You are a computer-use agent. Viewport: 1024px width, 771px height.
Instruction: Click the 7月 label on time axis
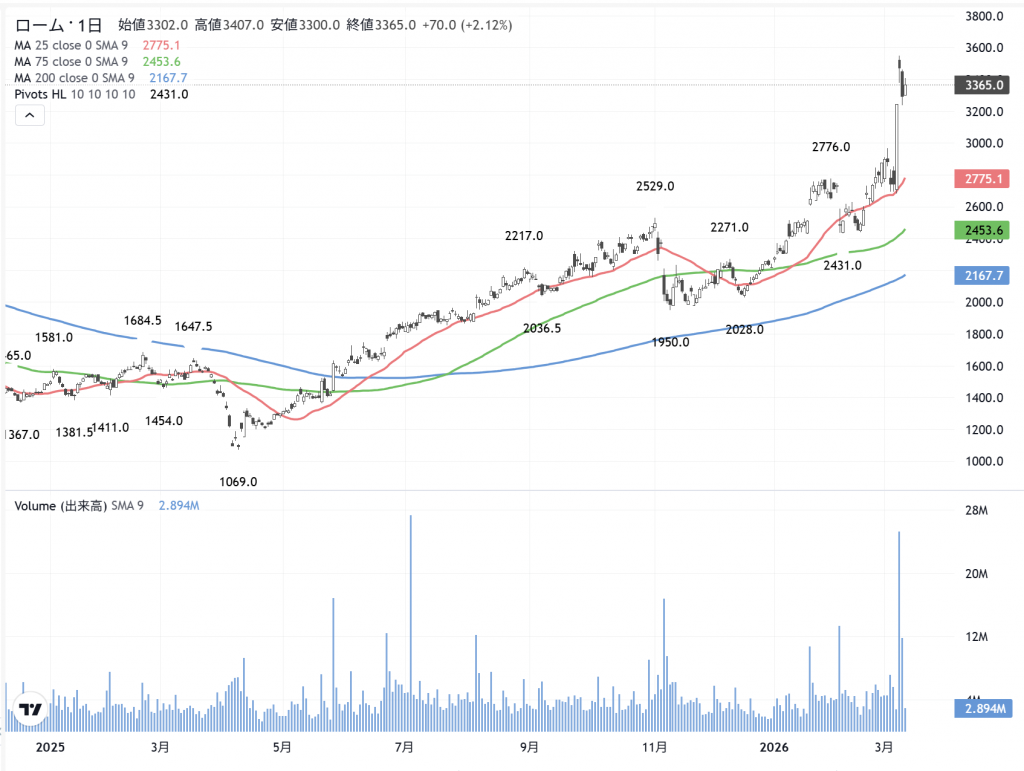405,747
